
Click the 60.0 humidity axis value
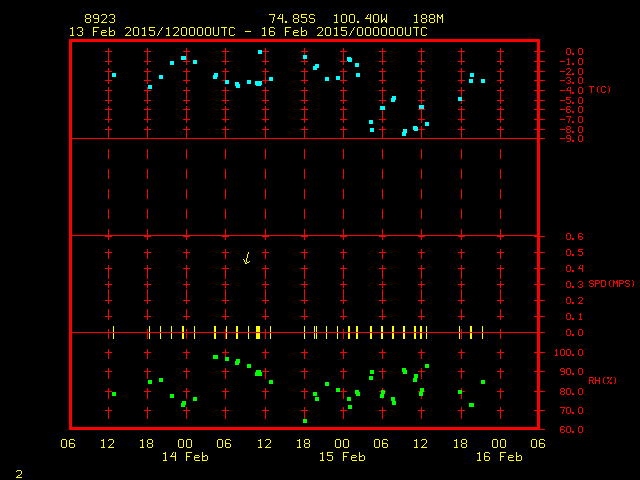click(x=573, y=430)
